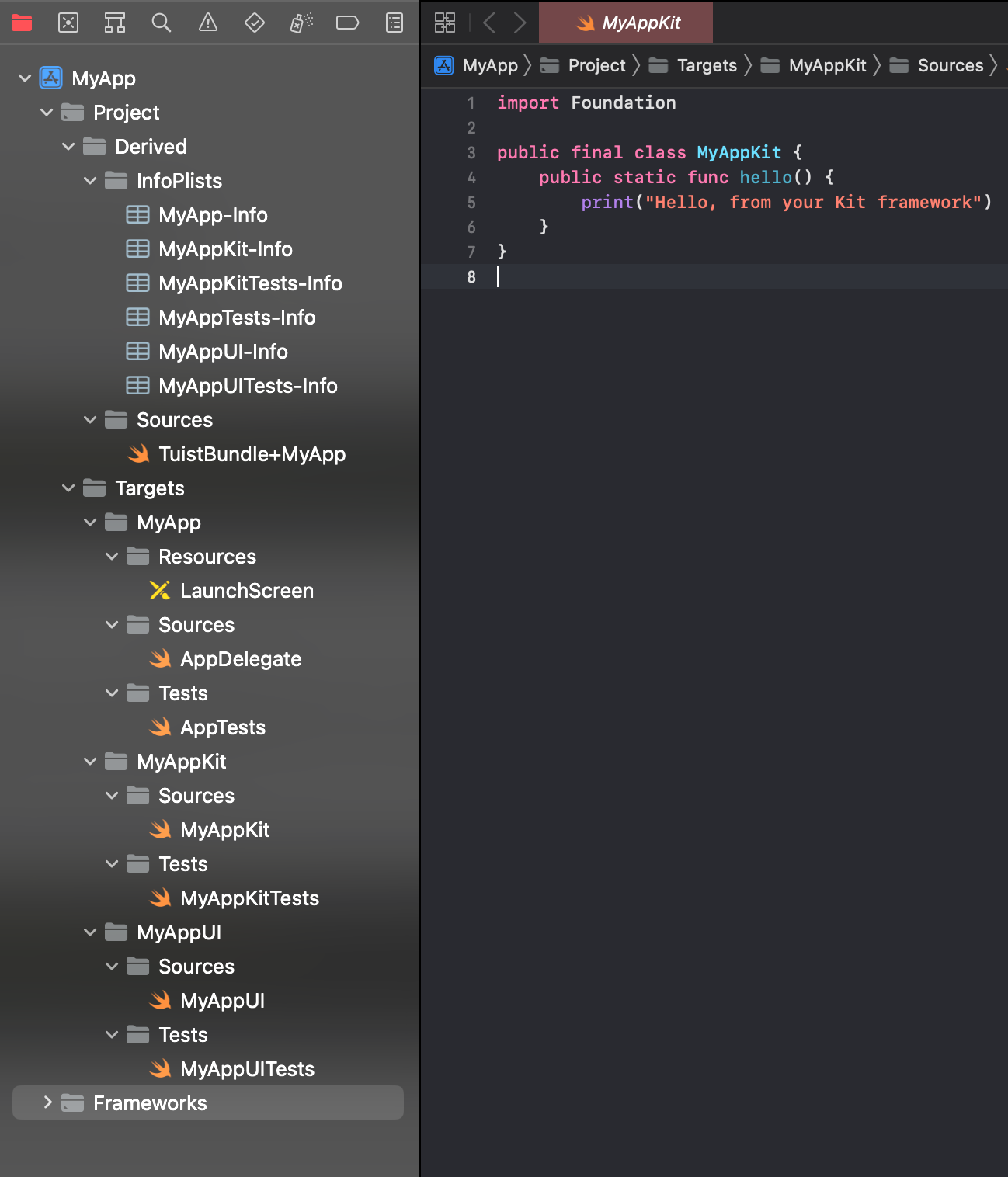This screenshot has height=1177, width=1008.
Task: Collapse the Resources folder
Action: click(112, 557)
